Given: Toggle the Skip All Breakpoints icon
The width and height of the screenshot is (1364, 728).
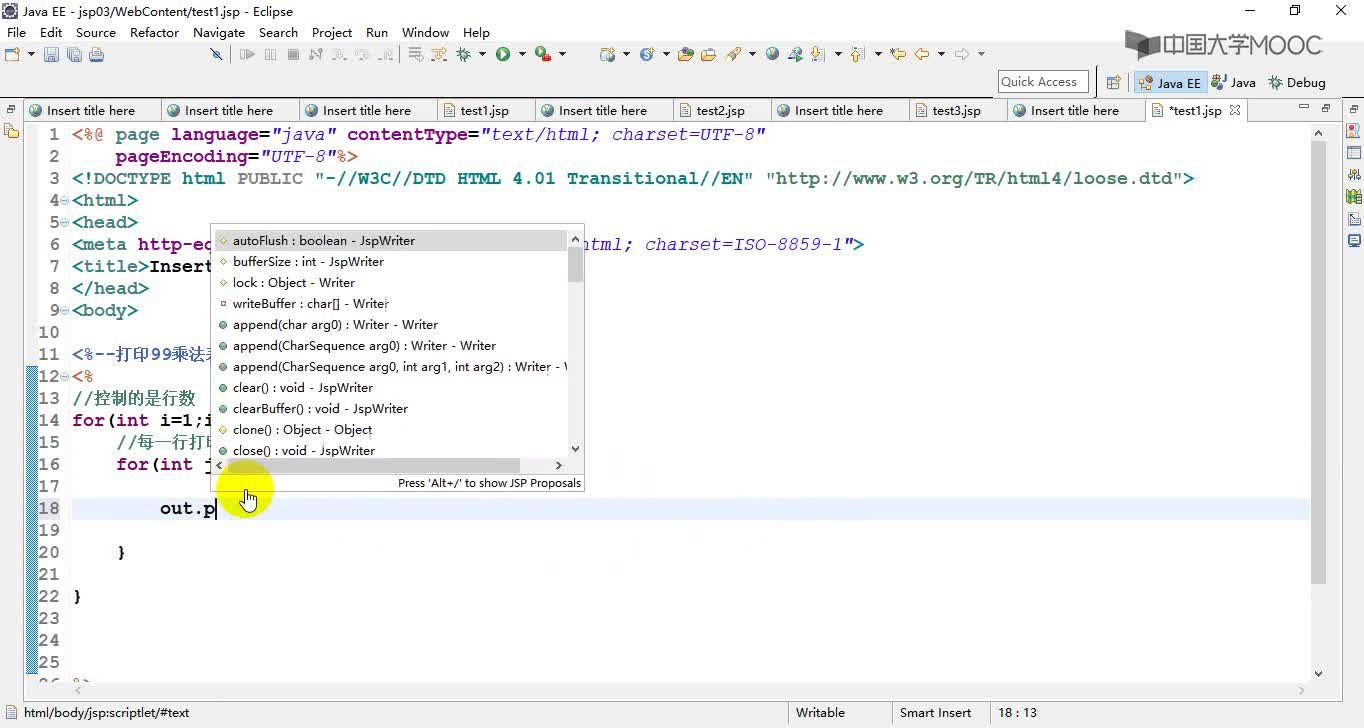Looking at the screenshot, I should (x=216, y=54).
